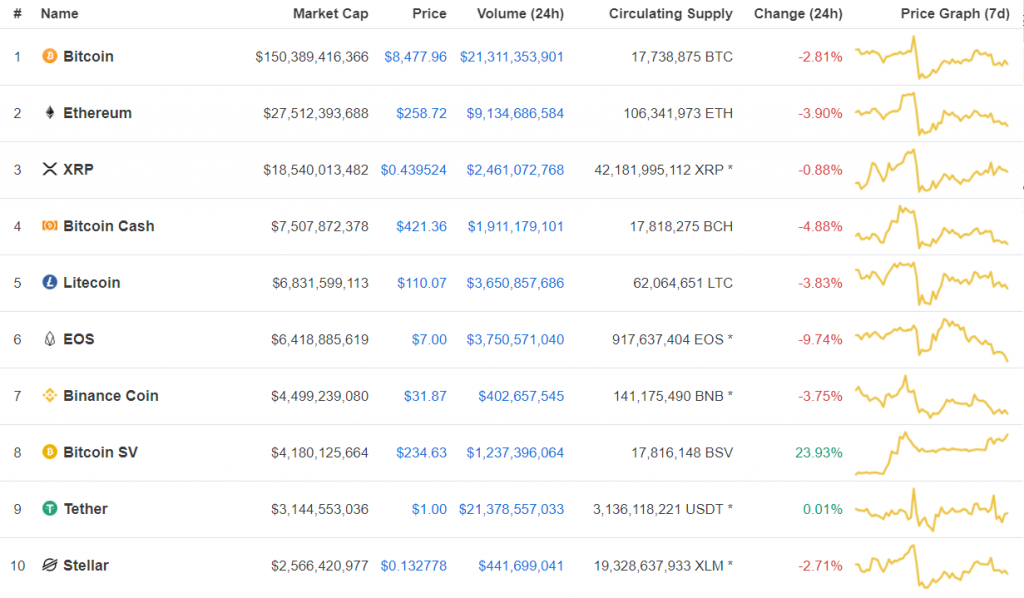1024x598 pixels.
Task: Sort by the Price column header
Action: coord(429,14)
